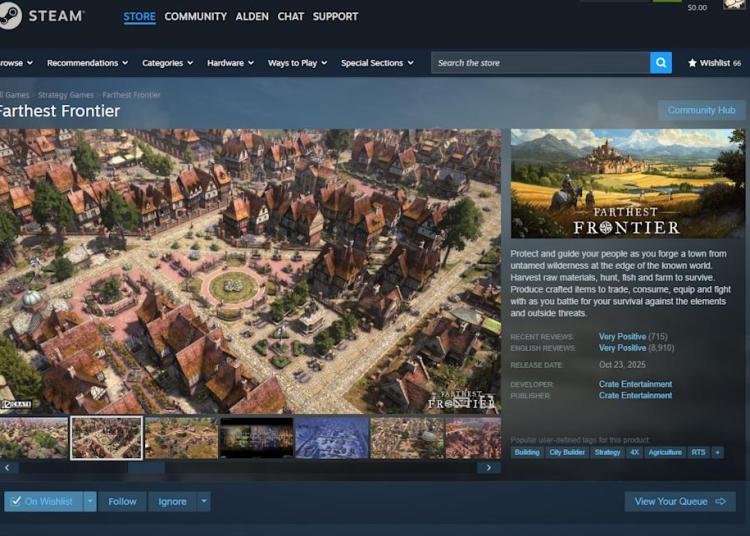
Task: Click the Steam logo icon
Action: tap(9, 16)
